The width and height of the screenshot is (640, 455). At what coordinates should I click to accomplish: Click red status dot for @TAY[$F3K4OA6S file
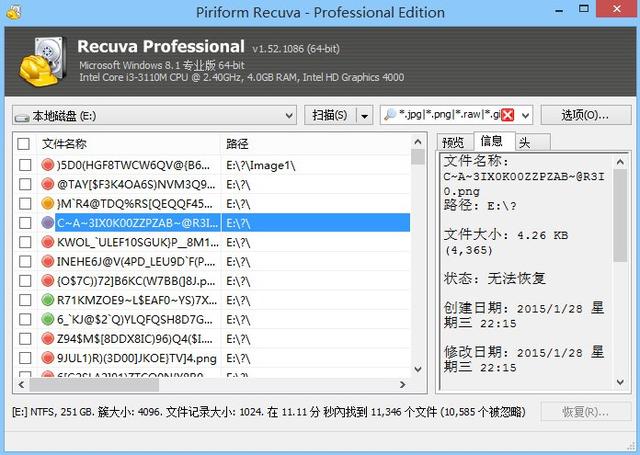coord(48,184)
